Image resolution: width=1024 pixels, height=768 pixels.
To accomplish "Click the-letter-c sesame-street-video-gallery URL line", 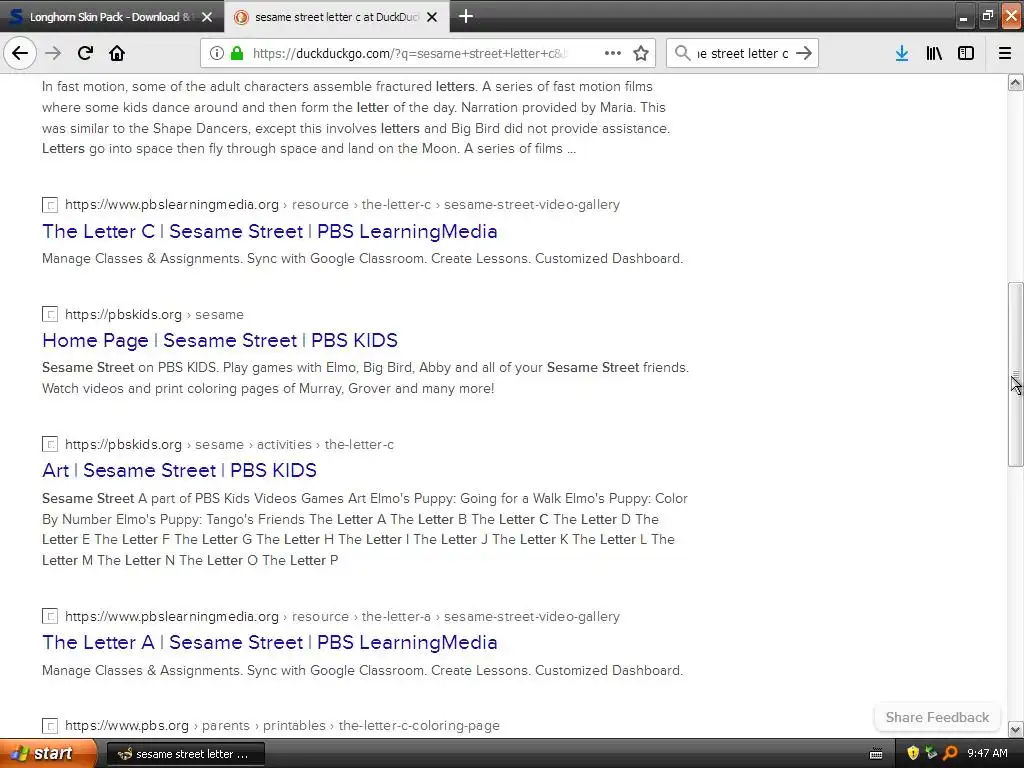I will [342, 204].
